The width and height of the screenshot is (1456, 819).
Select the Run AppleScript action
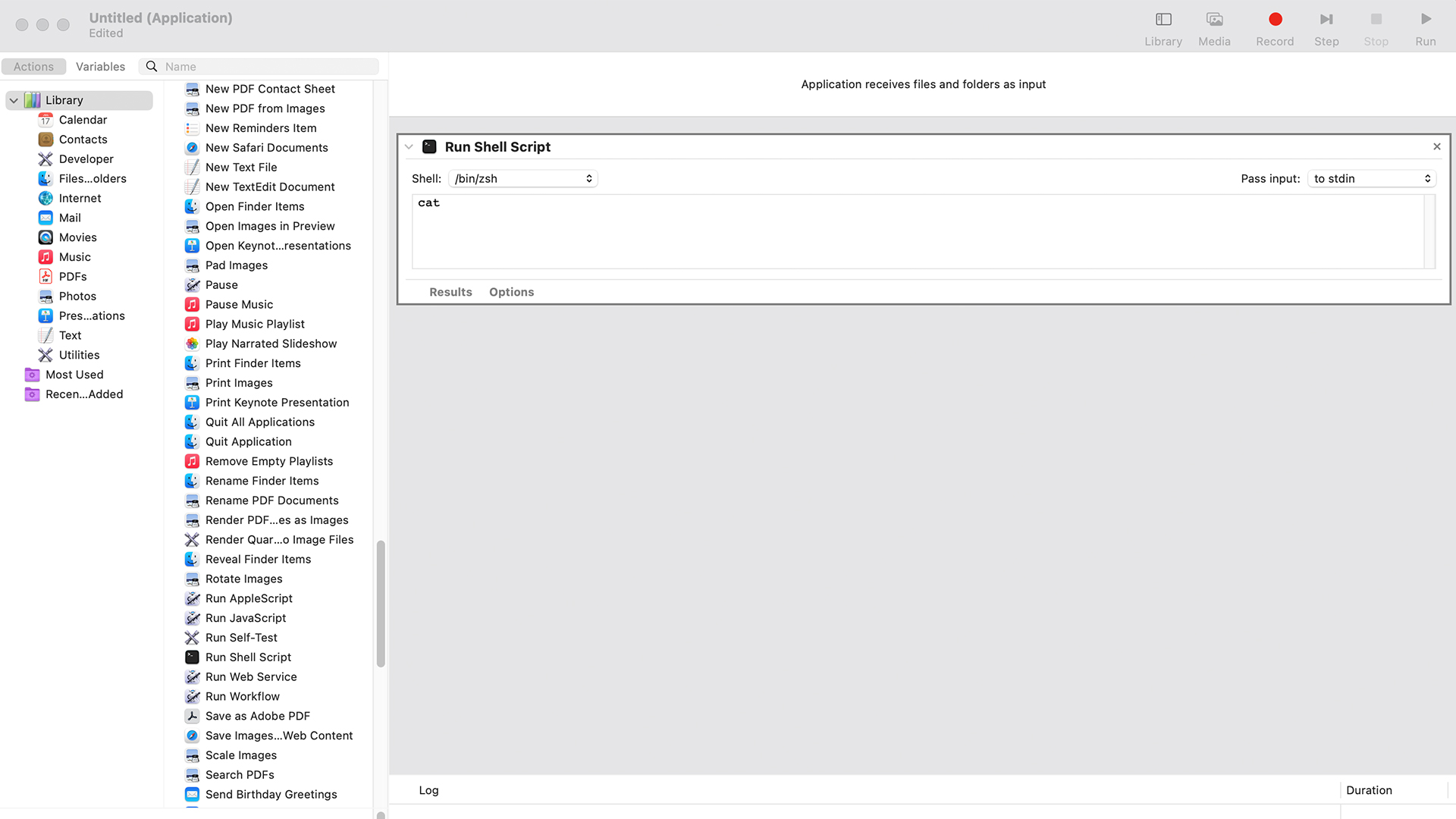(x=249, y=598)
